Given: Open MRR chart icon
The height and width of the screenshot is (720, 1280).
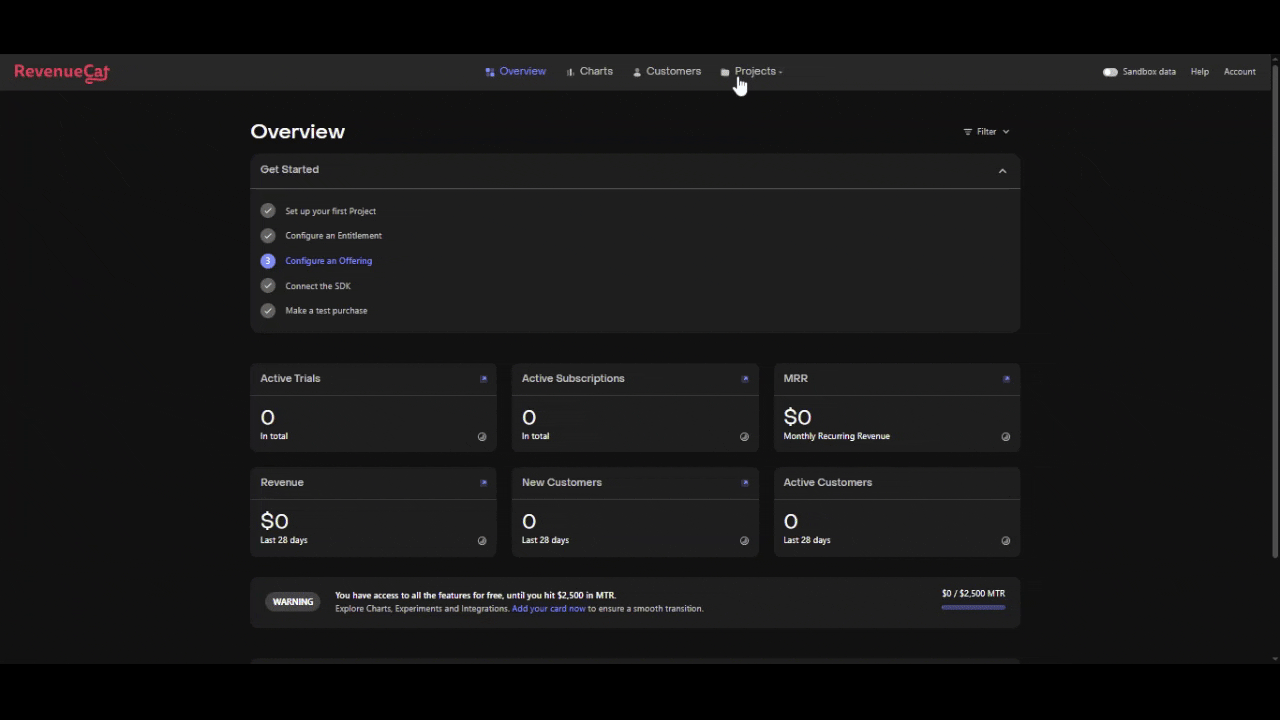Looking at the screenshot, I should point(1006,379).
